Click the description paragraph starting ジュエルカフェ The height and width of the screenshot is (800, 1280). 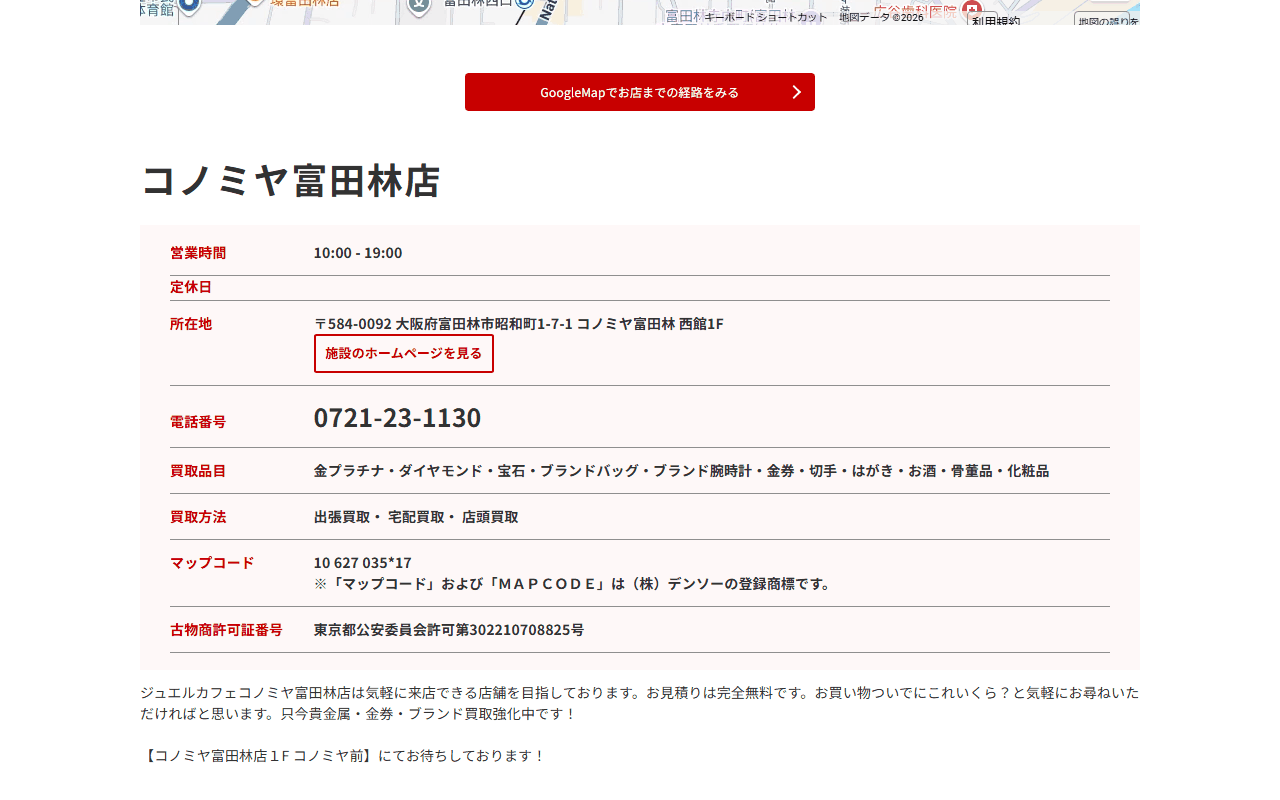[x=640, y=703]
